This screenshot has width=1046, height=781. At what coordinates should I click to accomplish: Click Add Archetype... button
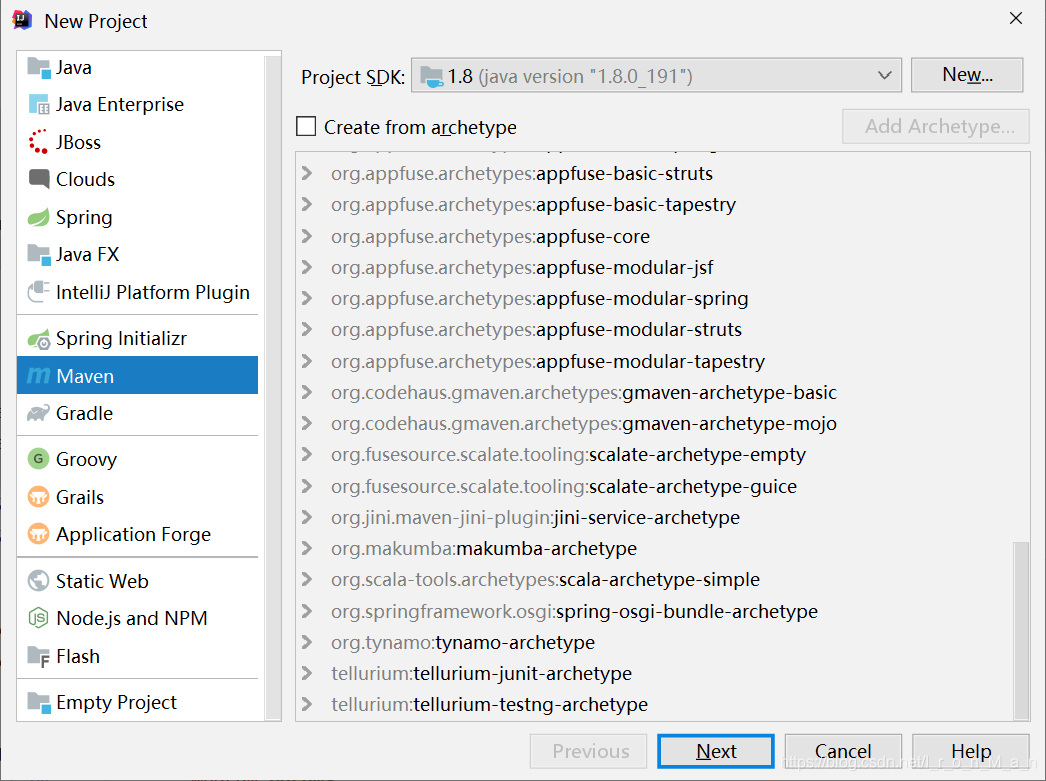(936, 126)
